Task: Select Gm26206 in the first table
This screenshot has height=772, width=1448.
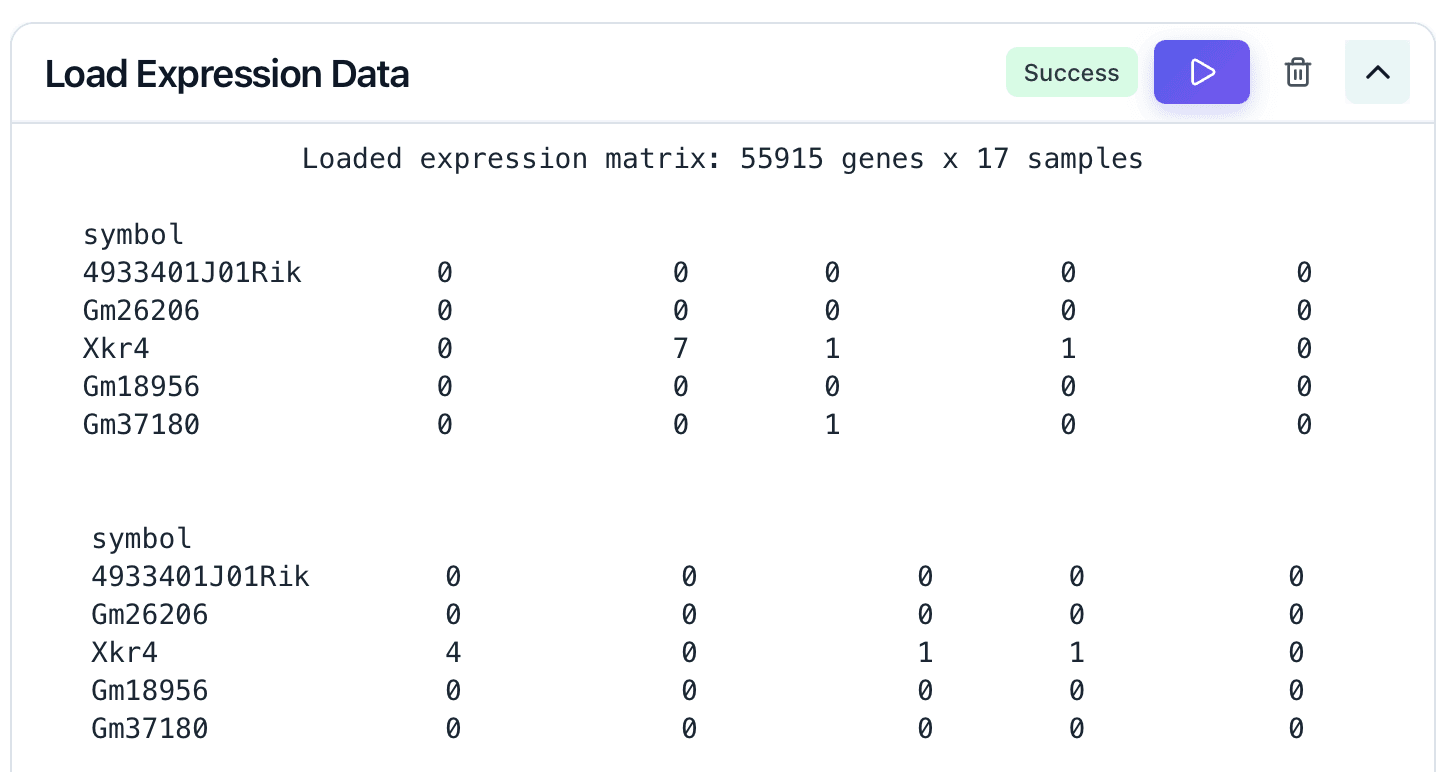Action: (141, 311)
